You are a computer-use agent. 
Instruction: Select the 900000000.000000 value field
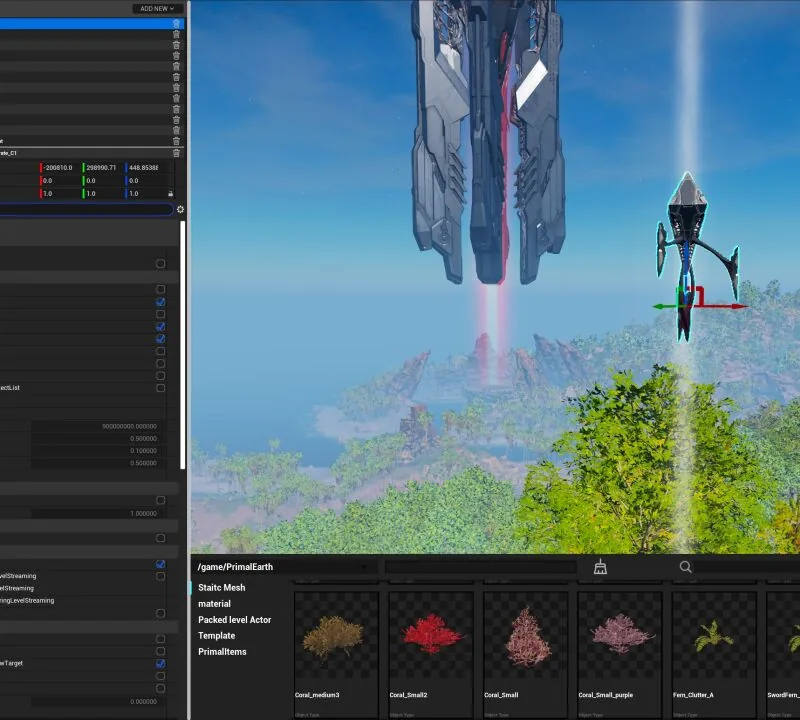(x=98, y=426)
